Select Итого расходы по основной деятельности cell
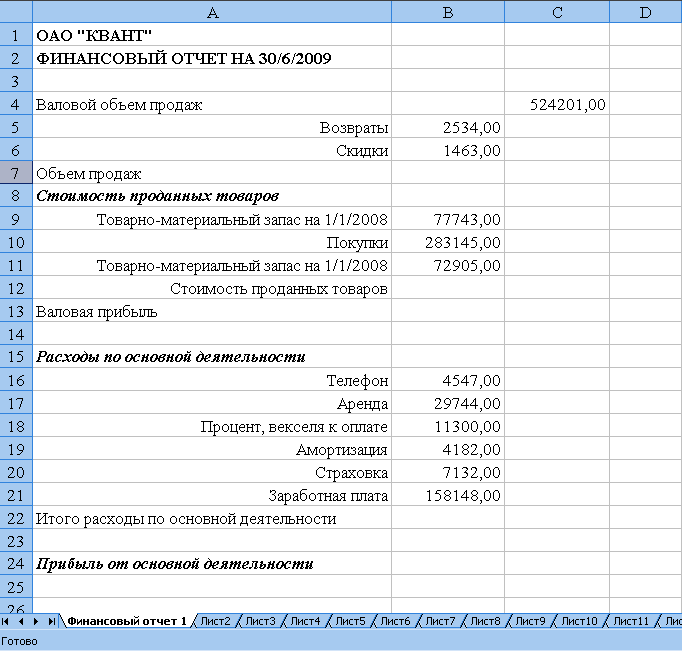Screen dimensions: 682x651 click(212, 518)
